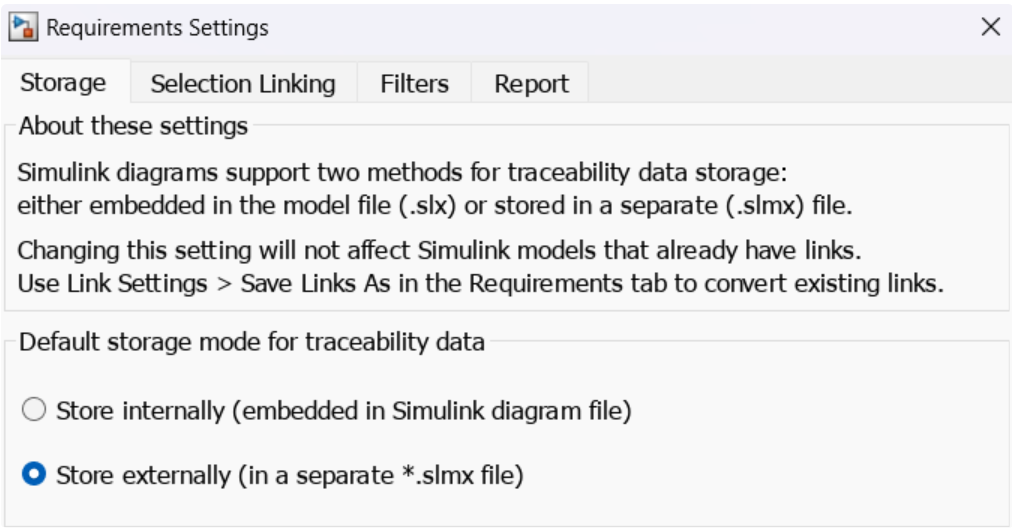1012x529 pixels.
Task: Click the 'Store internally (embedded in Simulink diagram file)' label
Action: click(344, 411)
